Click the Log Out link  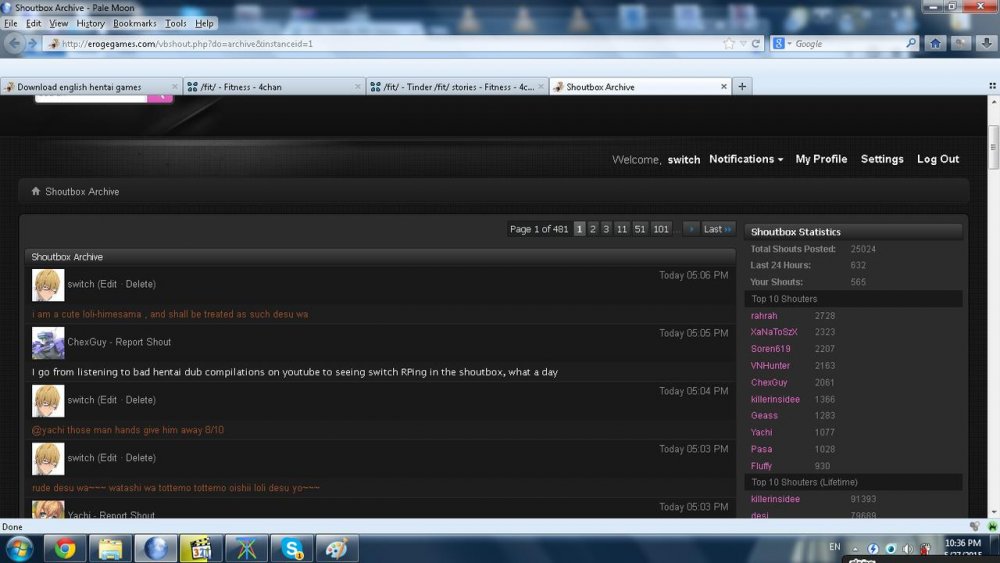(x=937, y=159)
